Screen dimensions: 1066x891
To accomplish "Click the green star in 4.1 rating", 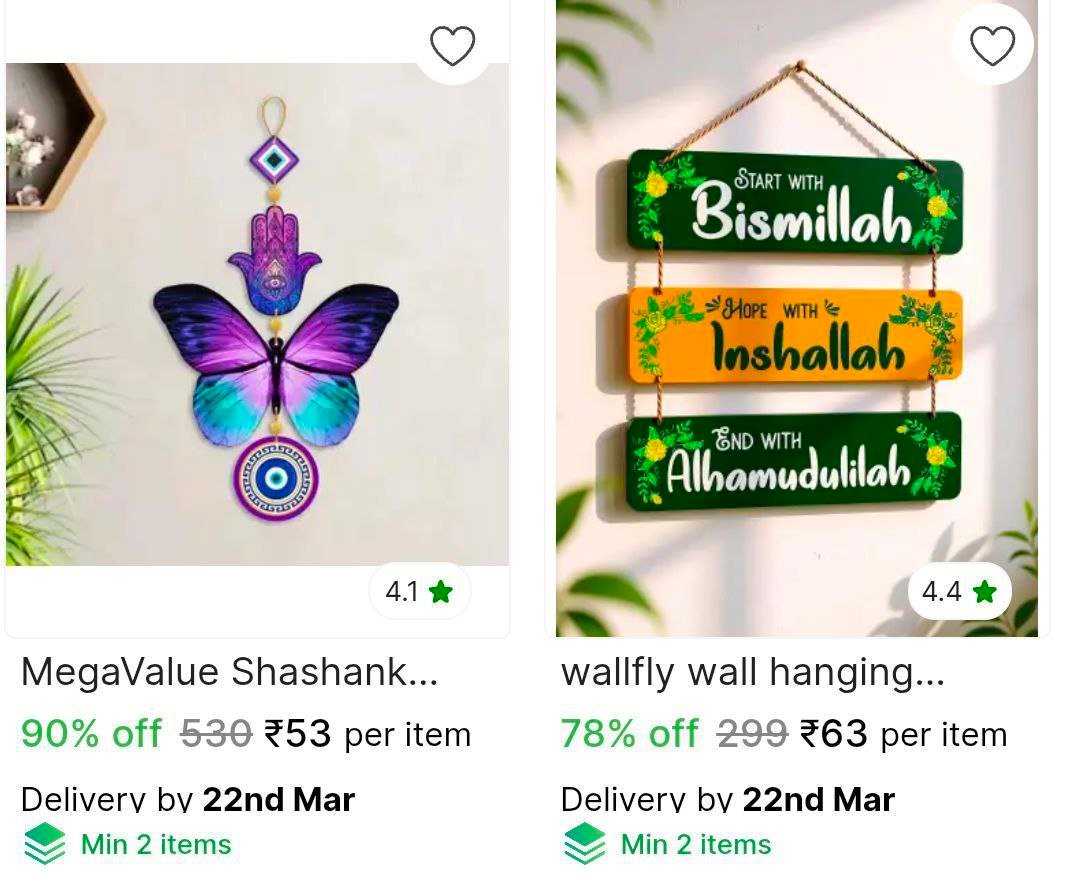I will click(x=441, y=591).
